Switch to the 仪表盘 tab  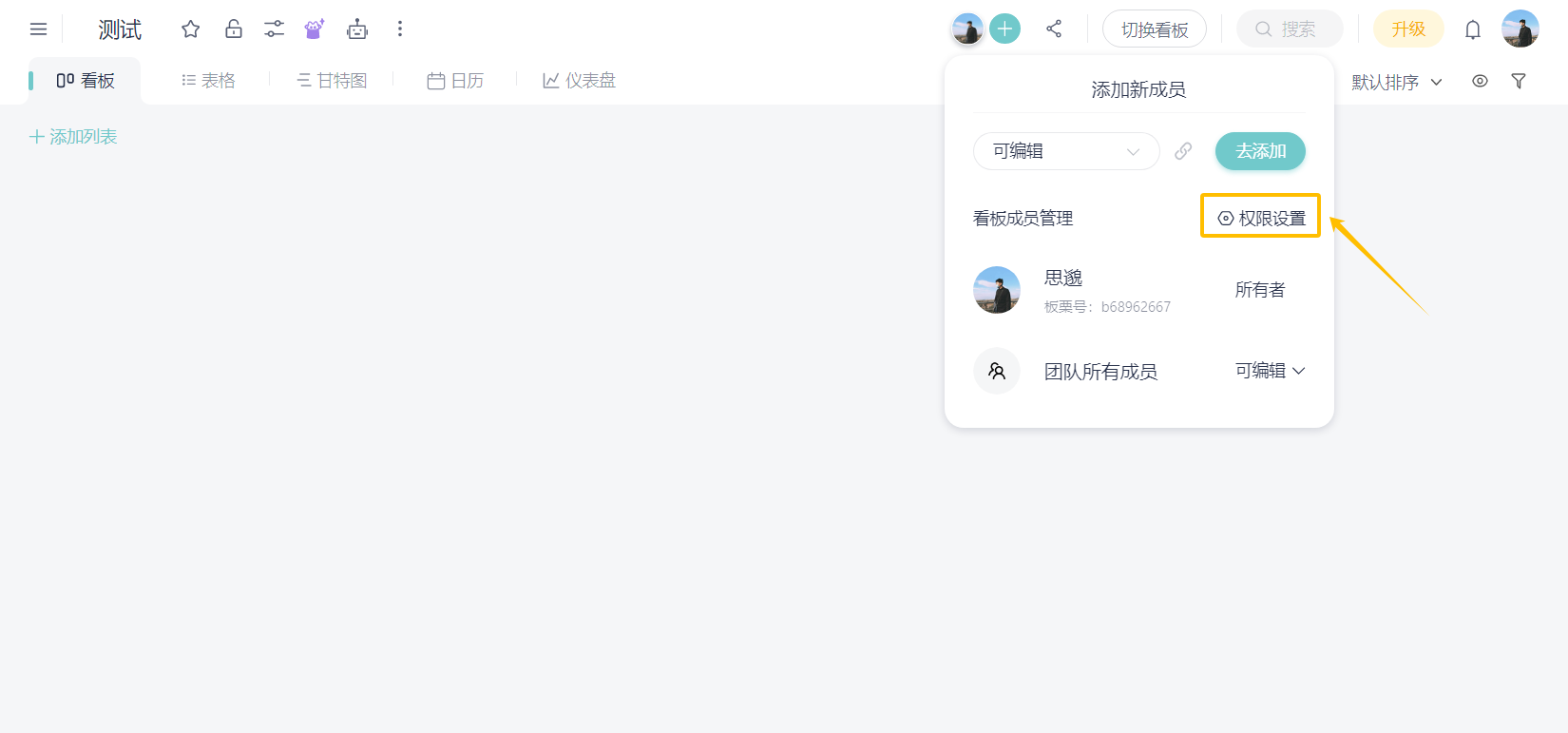[x=579, y=81]
